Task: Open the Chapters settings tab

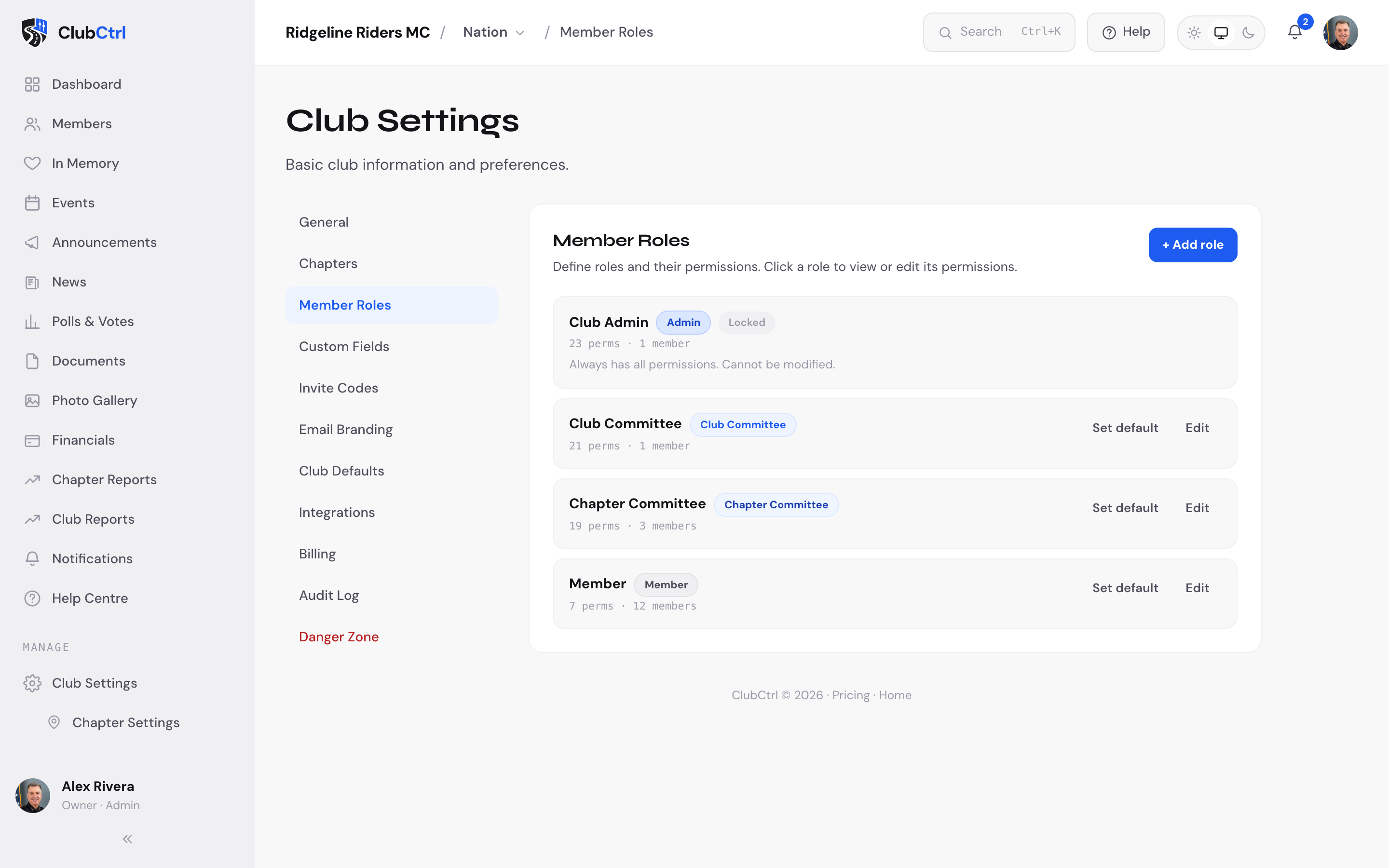Action: coord(392,263)
